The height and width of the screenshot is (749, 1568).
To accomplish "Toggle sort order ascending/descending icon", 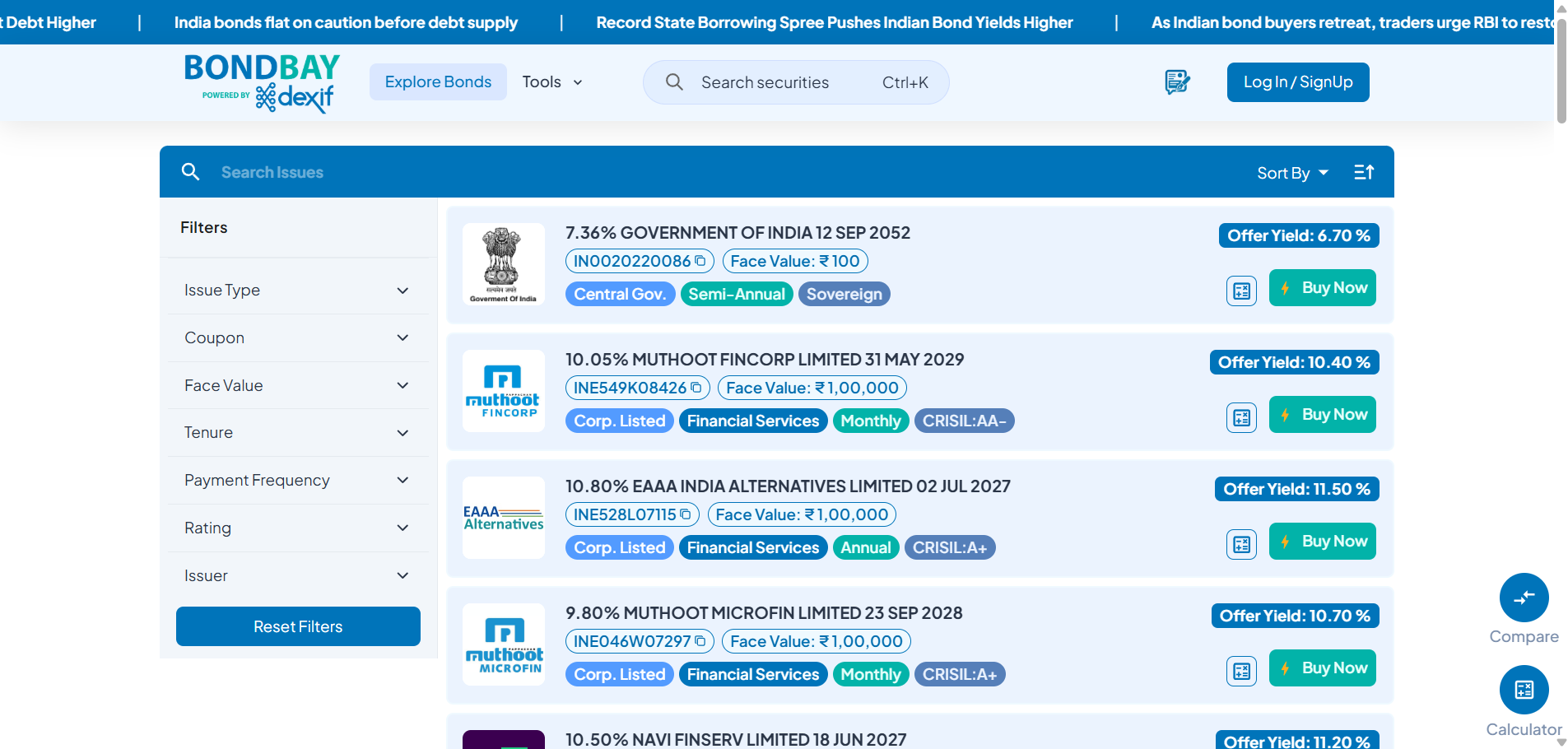I will pyautogui.click(x=1364, y=172).
